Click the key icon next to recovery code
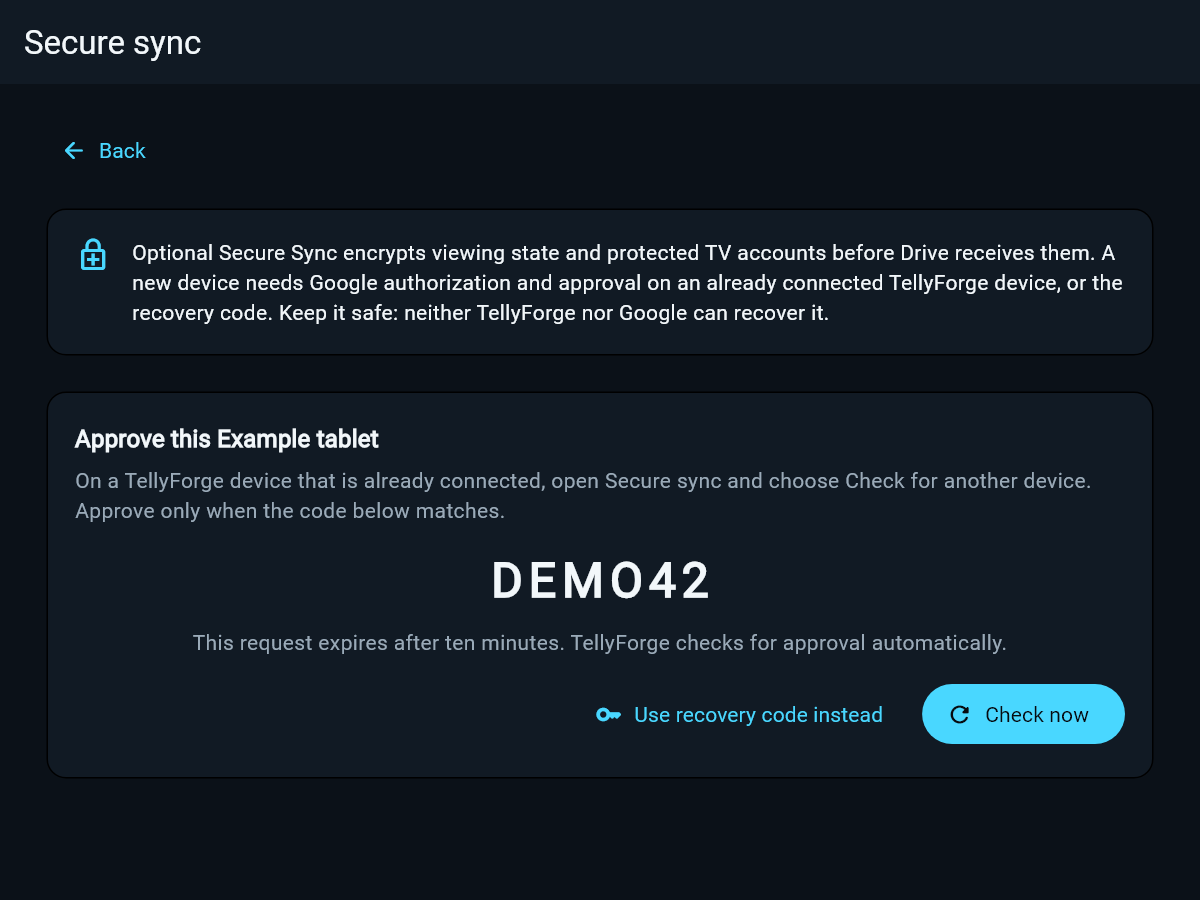This screenshot has width=1200, height=900. click(x=608, y=714)
